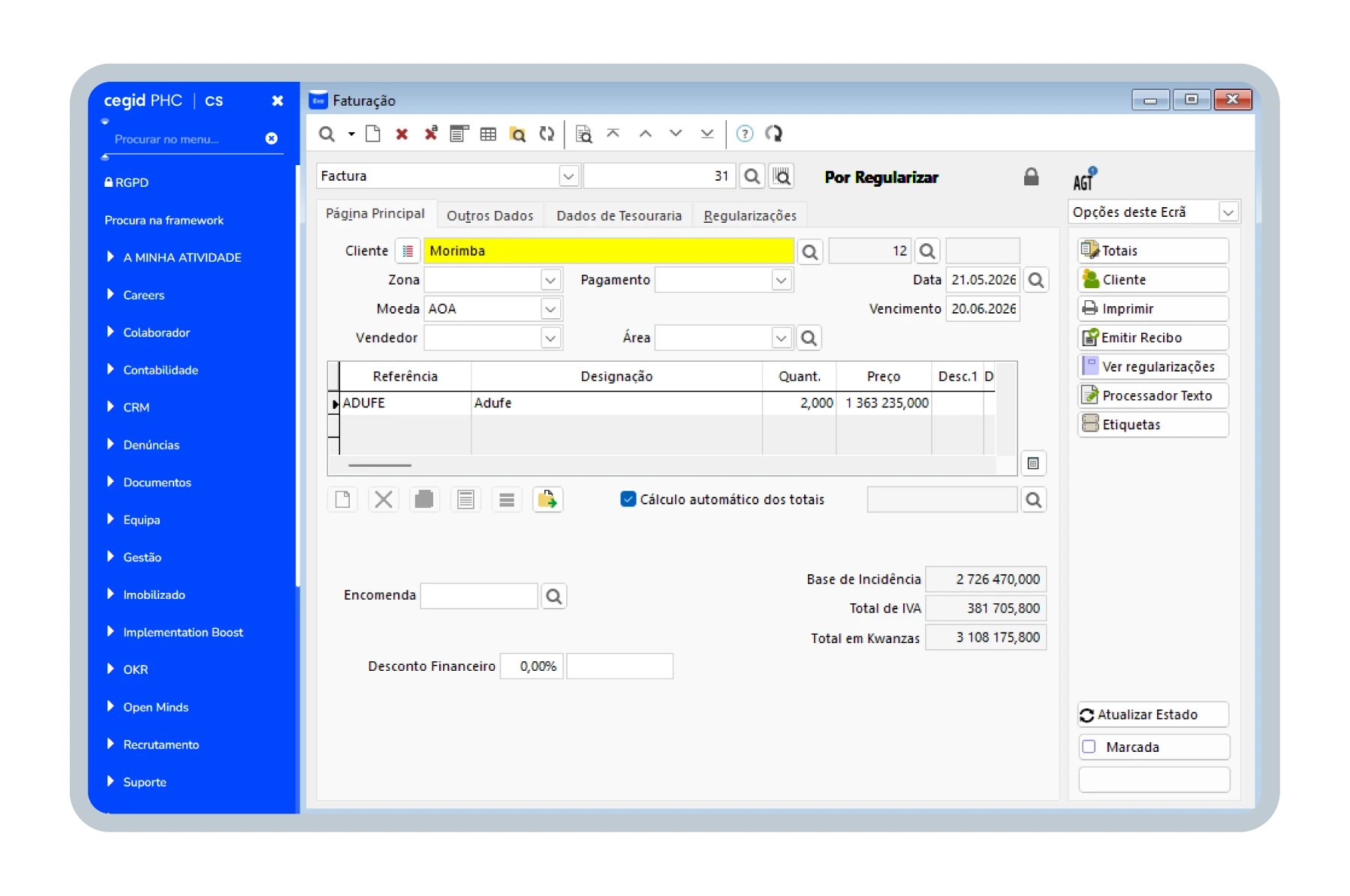Click the Imprimir button
This screenshot has height=896, width=1350.
(1153, 308)
